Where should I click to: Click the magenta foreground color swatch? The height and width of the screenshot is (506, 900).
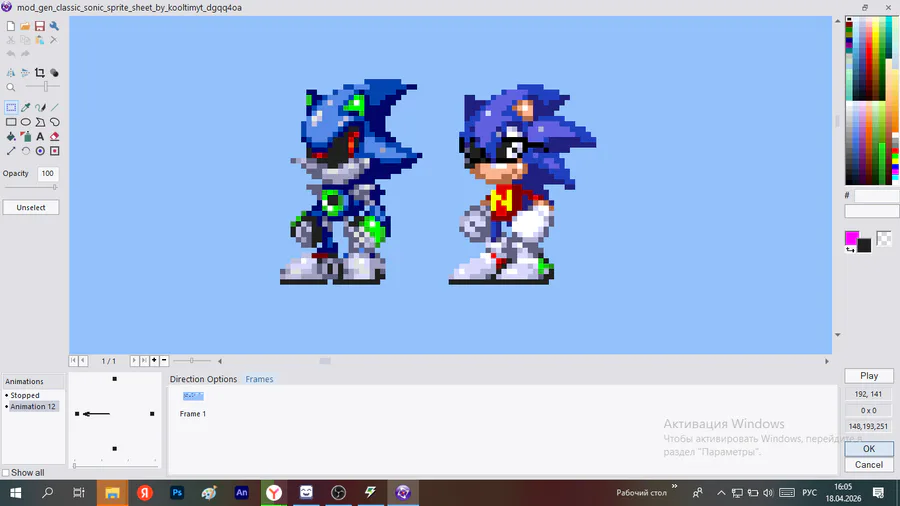852,238
